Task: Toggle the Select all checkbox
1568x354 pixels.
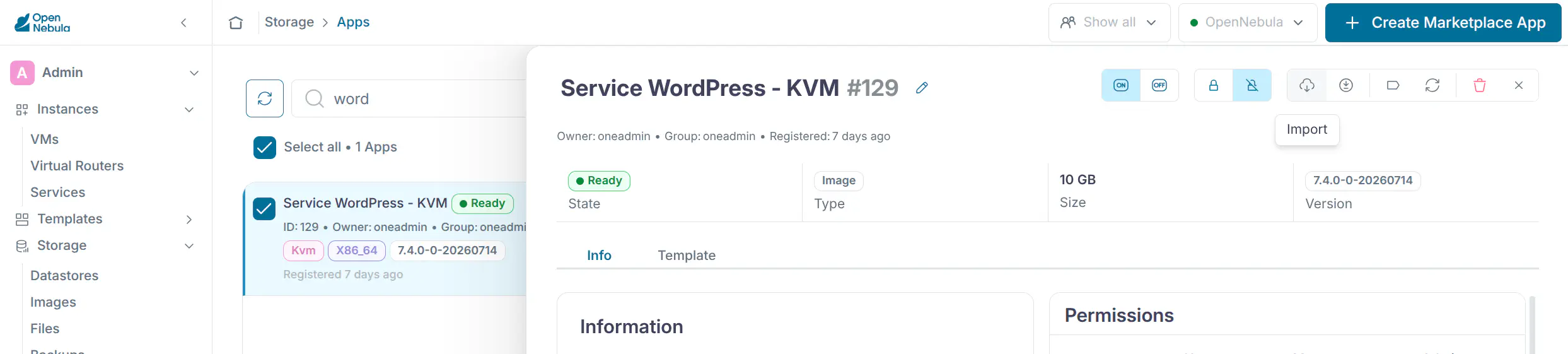Action: coord(265,148)
